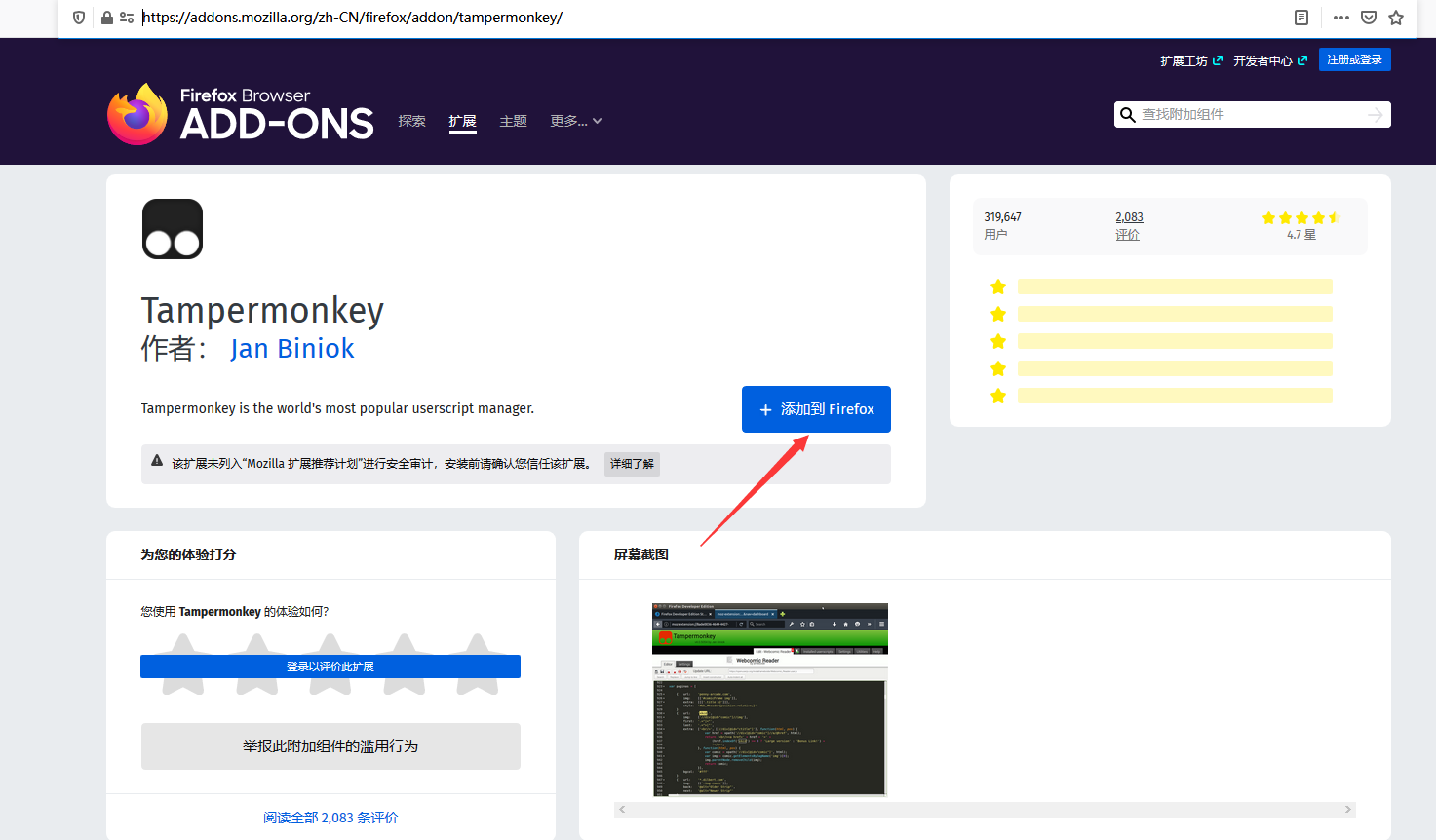Save page to Pocket icon
The width and height of the screenshot is (1436, 840).
tap(1369, 18)
